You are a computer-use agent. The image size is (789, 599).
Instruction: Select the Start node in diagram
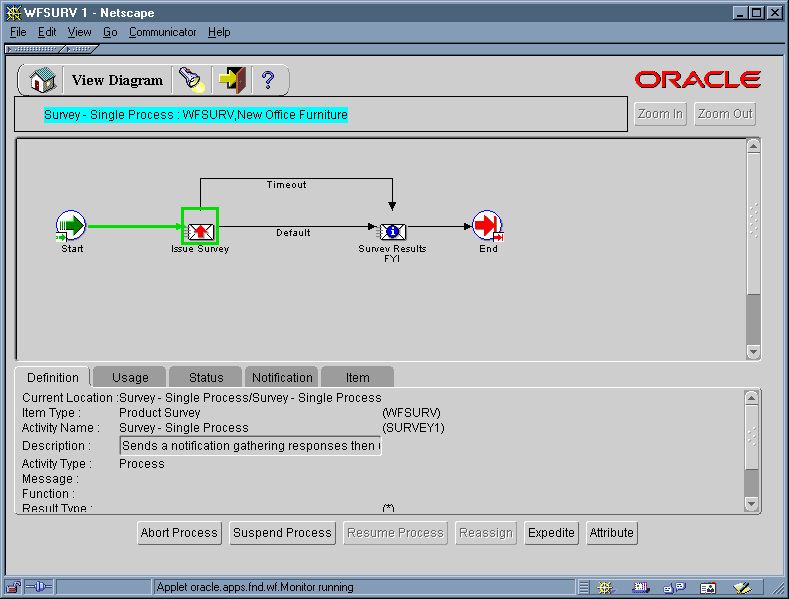click(x=71, y=226)
